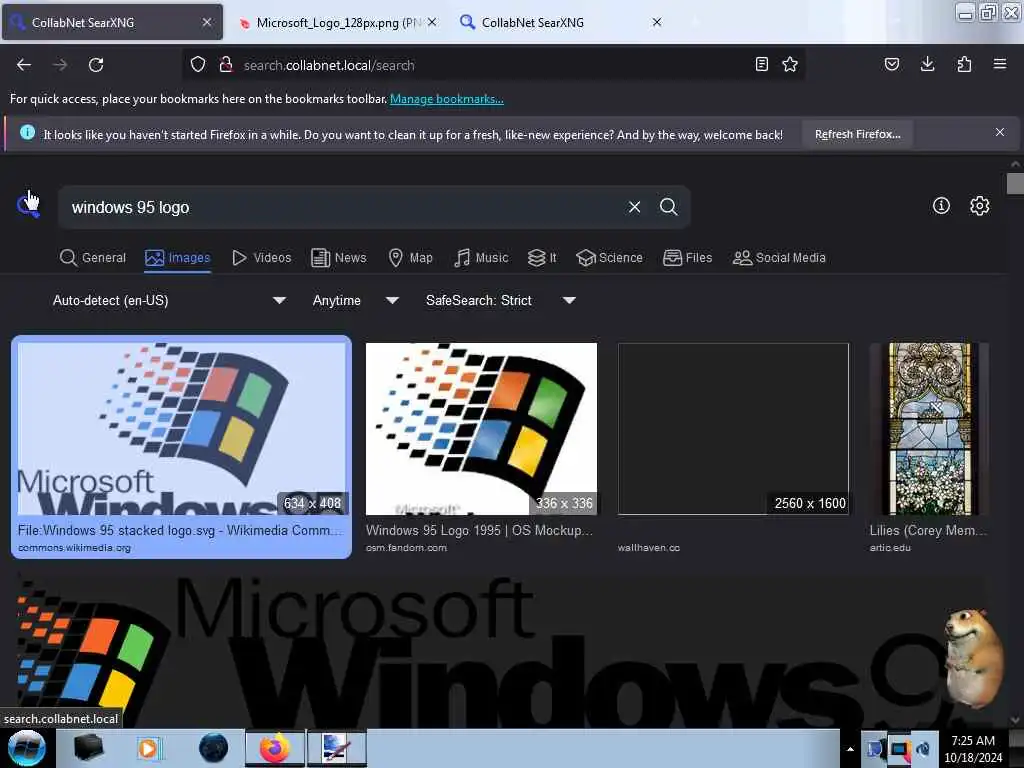The width and height of the screenshot is (1024, 768).
Task: Click the page vertical scrollbar thumb
Action: point(1014,184)
